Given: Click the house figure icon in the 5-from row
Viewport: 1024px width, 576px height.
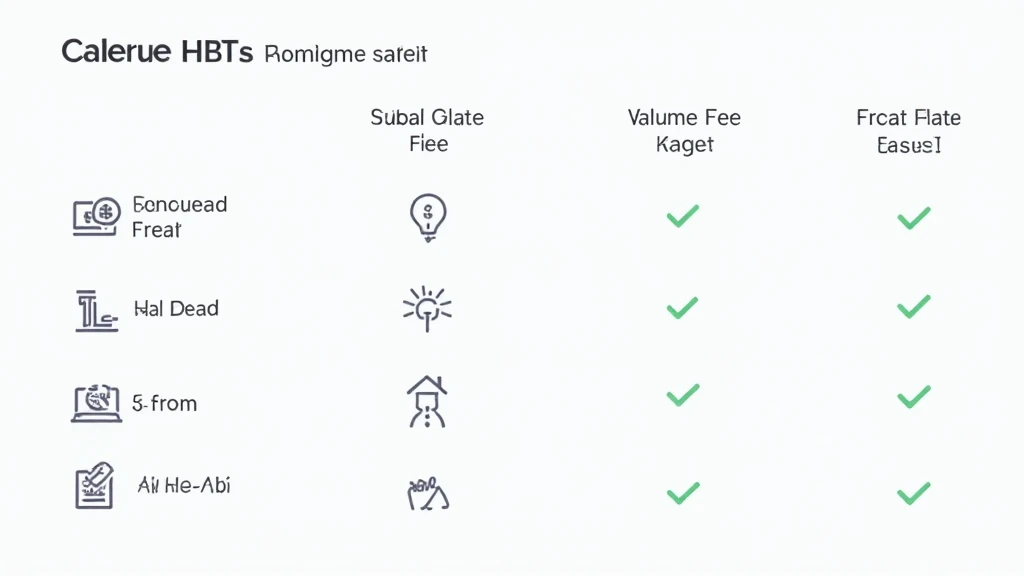Looking at the screenshot, I should 427,402.
